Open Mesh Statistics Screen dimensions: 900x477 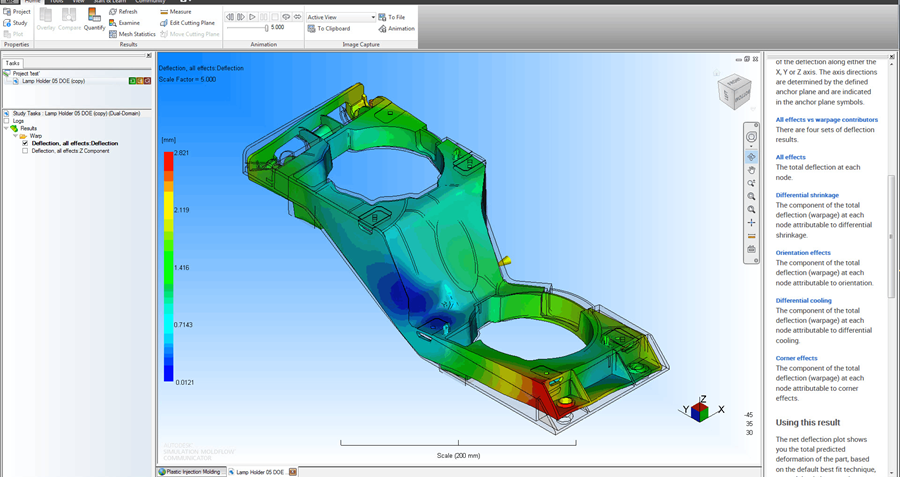point(132,34)
